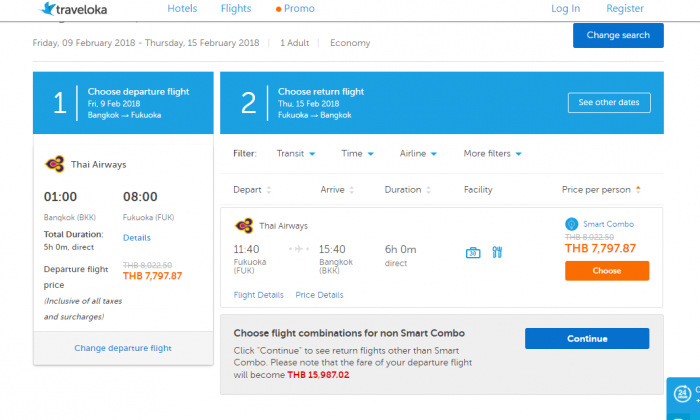Go to the Flights menu item
Viewport: 700px width, 420px height.
pyautogui.click(x=236, y=8)
